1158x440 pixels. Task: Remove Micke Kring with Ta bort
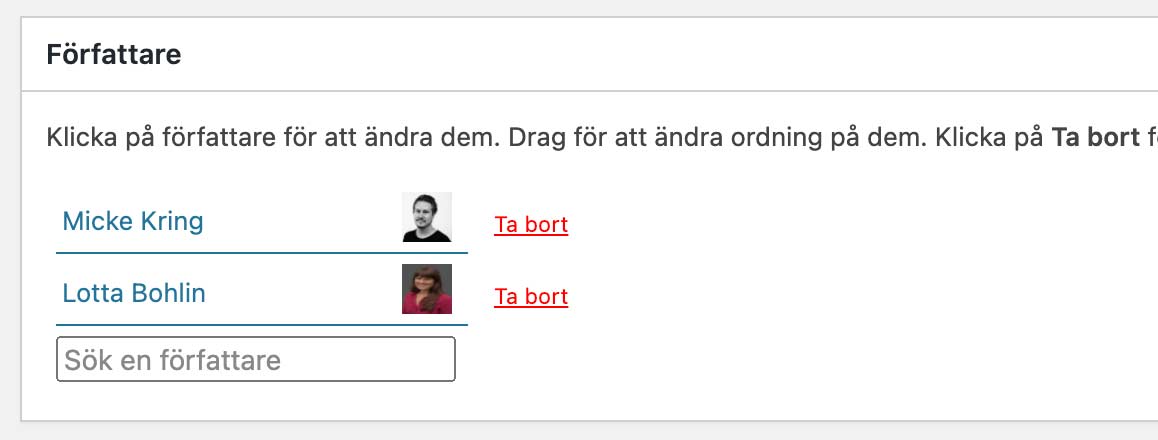[x=531, y=224]
